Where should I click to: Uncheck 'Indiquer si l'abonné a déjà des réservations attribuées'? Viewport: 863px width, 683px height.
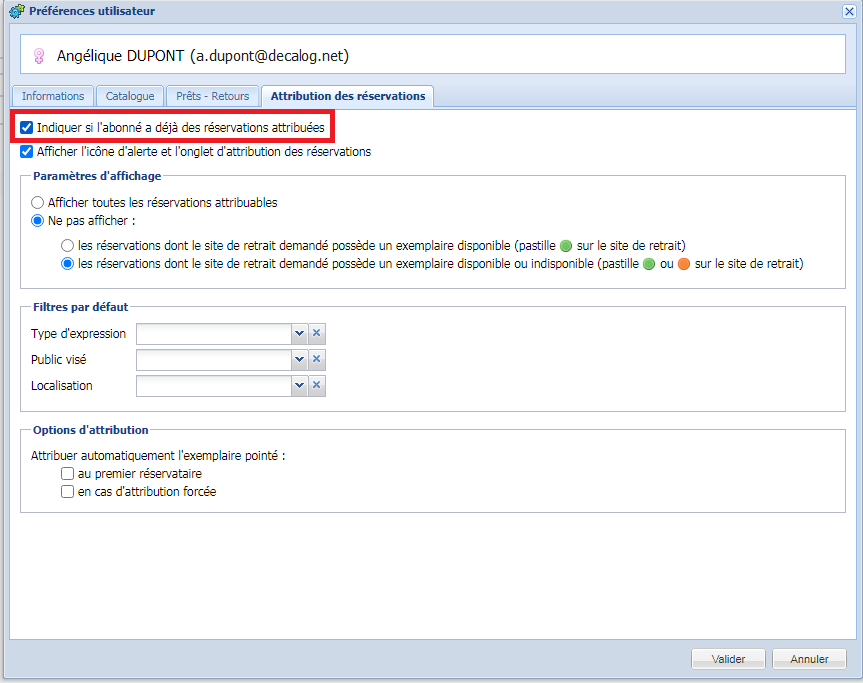coord(27,128)
